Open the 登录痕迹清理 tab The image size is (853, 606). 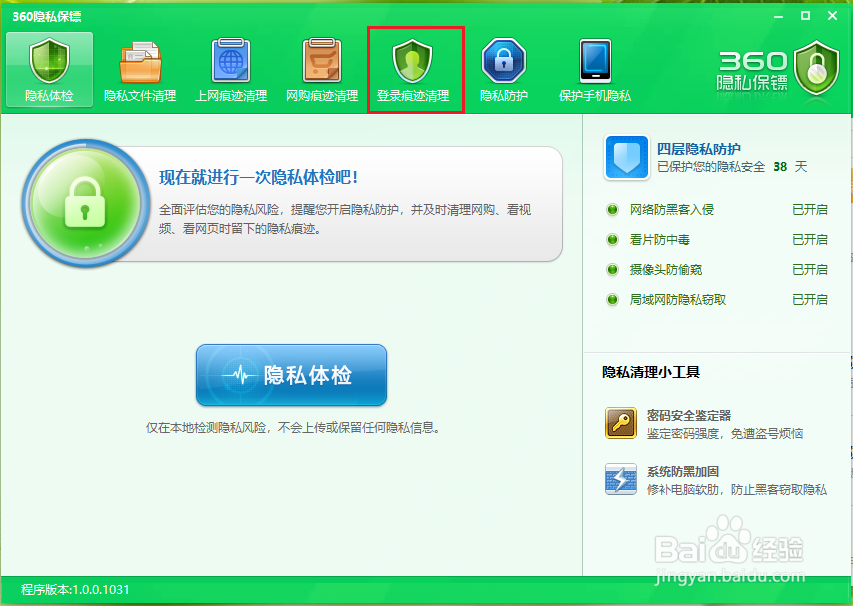tap(413, 70)
